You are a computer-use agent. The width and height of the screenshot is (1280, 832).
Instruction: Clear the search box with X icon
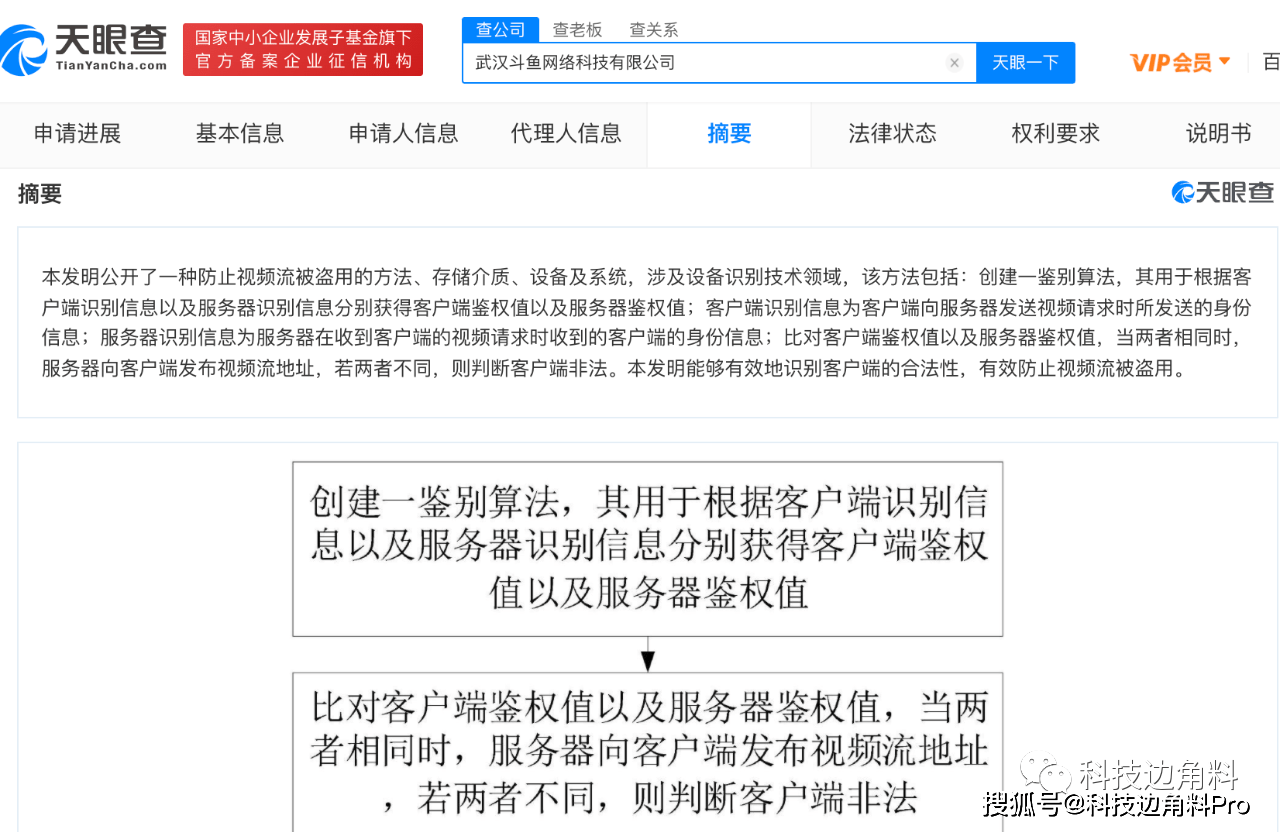click(x=954, y=63)
